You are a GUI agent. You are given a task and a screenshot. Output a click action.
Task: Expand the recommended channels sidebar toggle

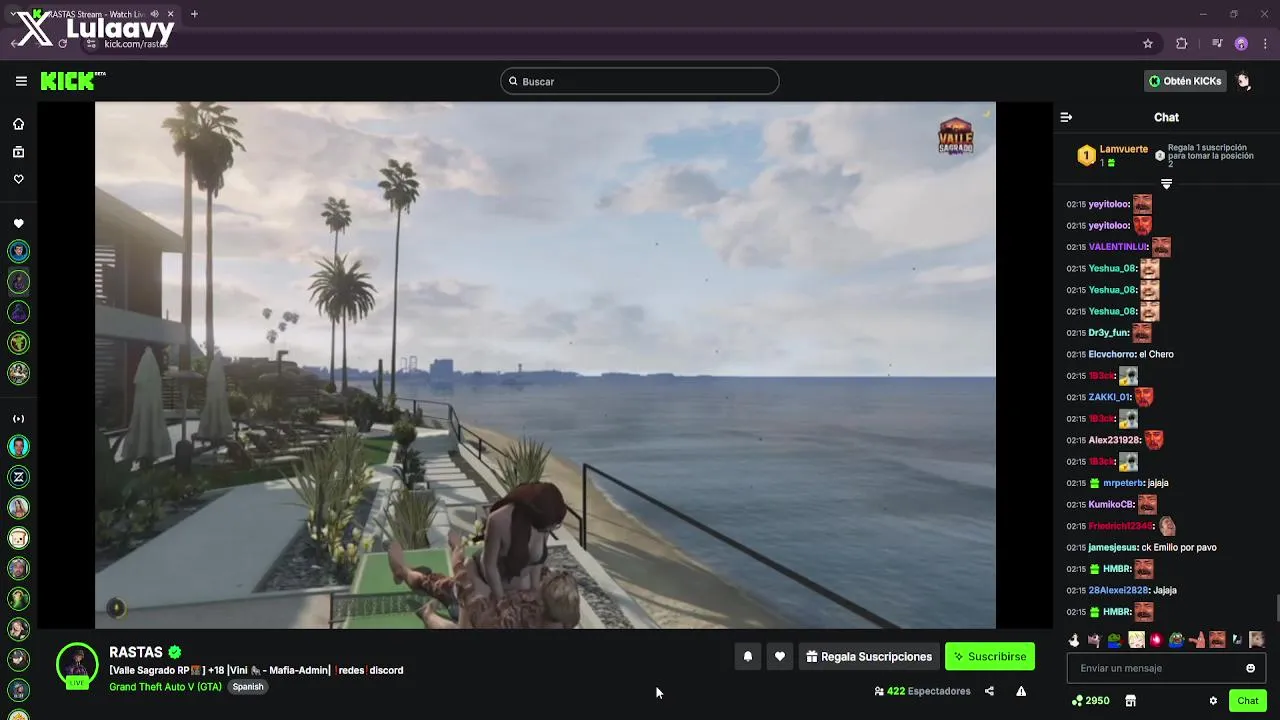[x=18, y=419]
